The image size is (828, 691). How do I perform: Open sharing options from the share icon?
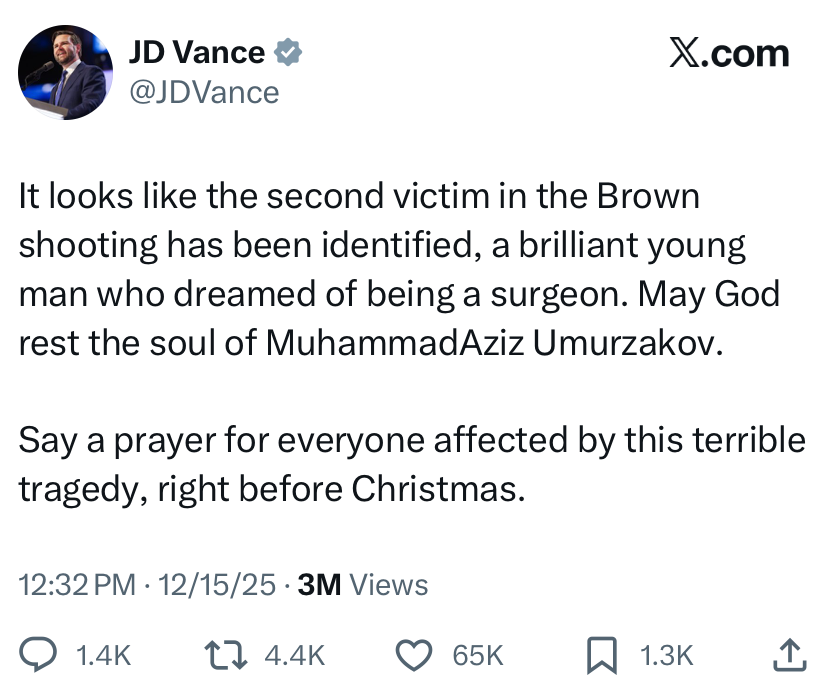point(790,656)
